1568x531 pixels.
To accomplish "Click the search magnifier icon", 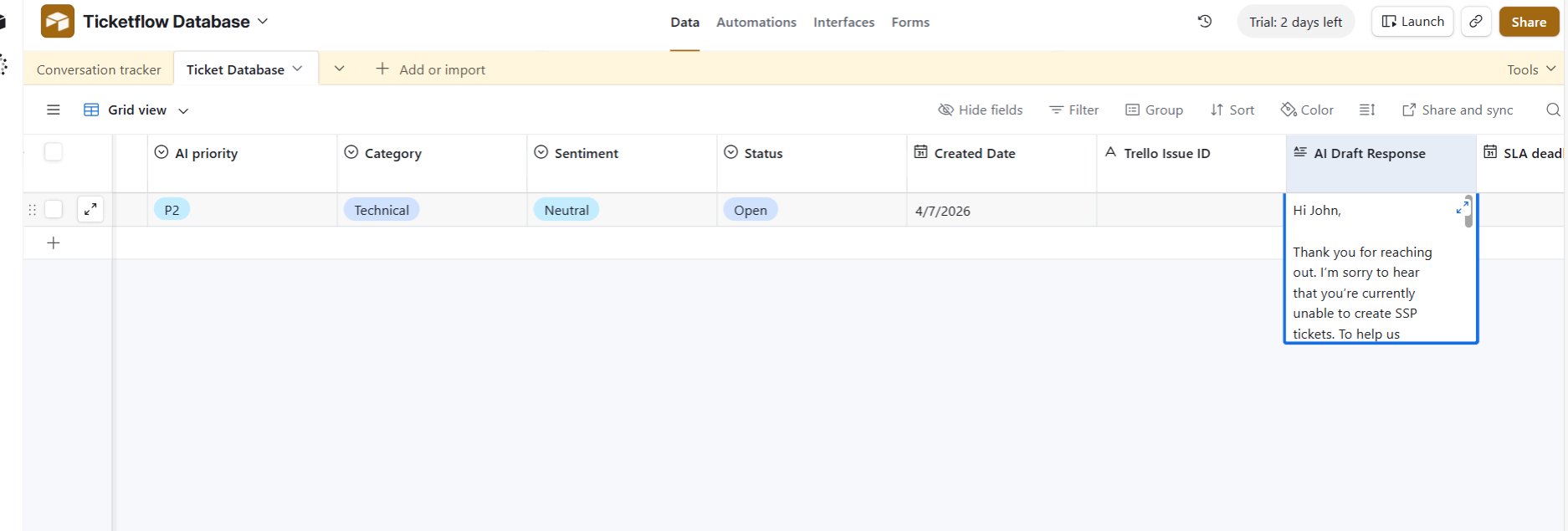I will [1553, 110].
